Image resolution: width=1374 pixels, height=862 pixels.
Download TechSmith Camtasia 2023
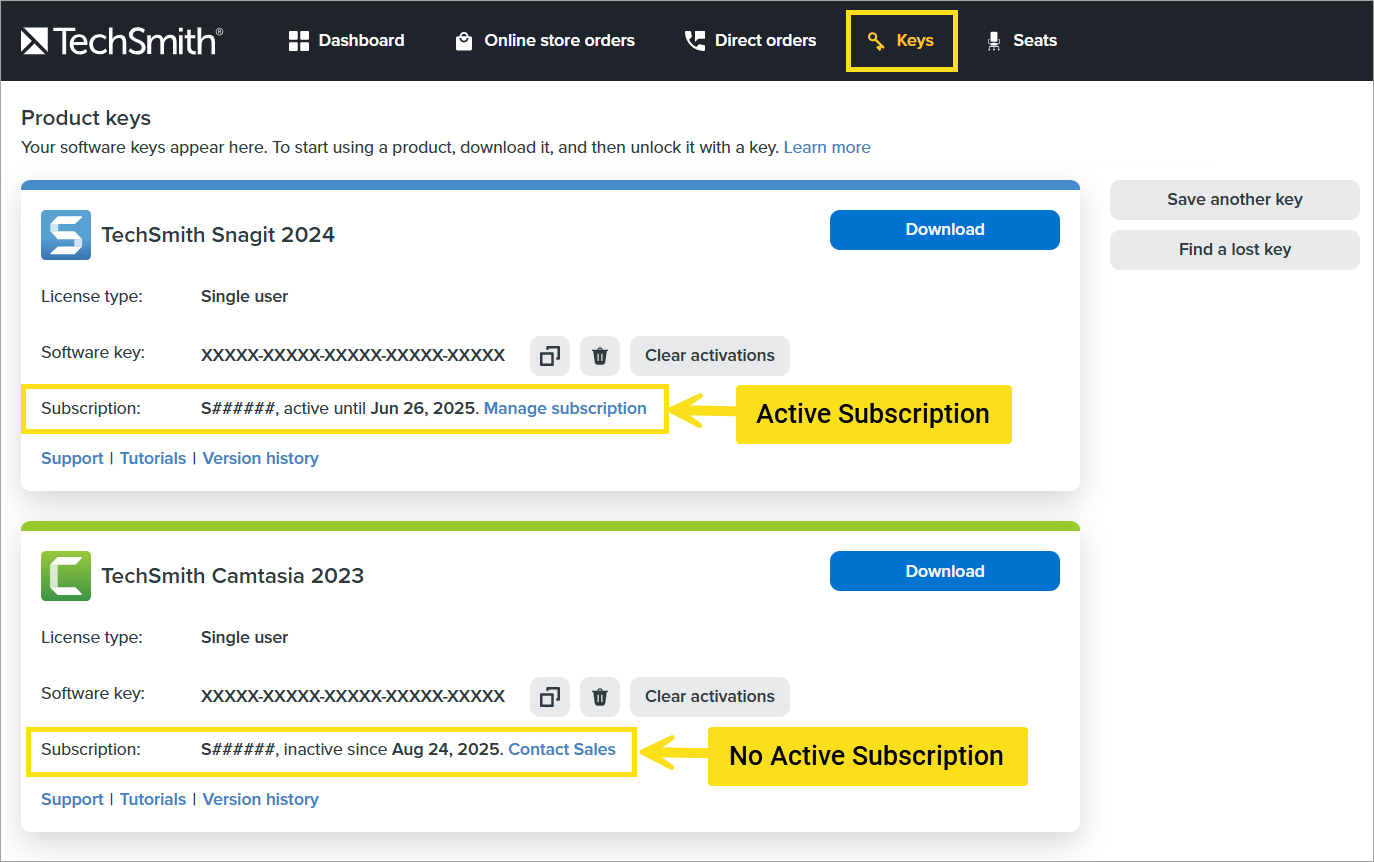click(944, 571)
